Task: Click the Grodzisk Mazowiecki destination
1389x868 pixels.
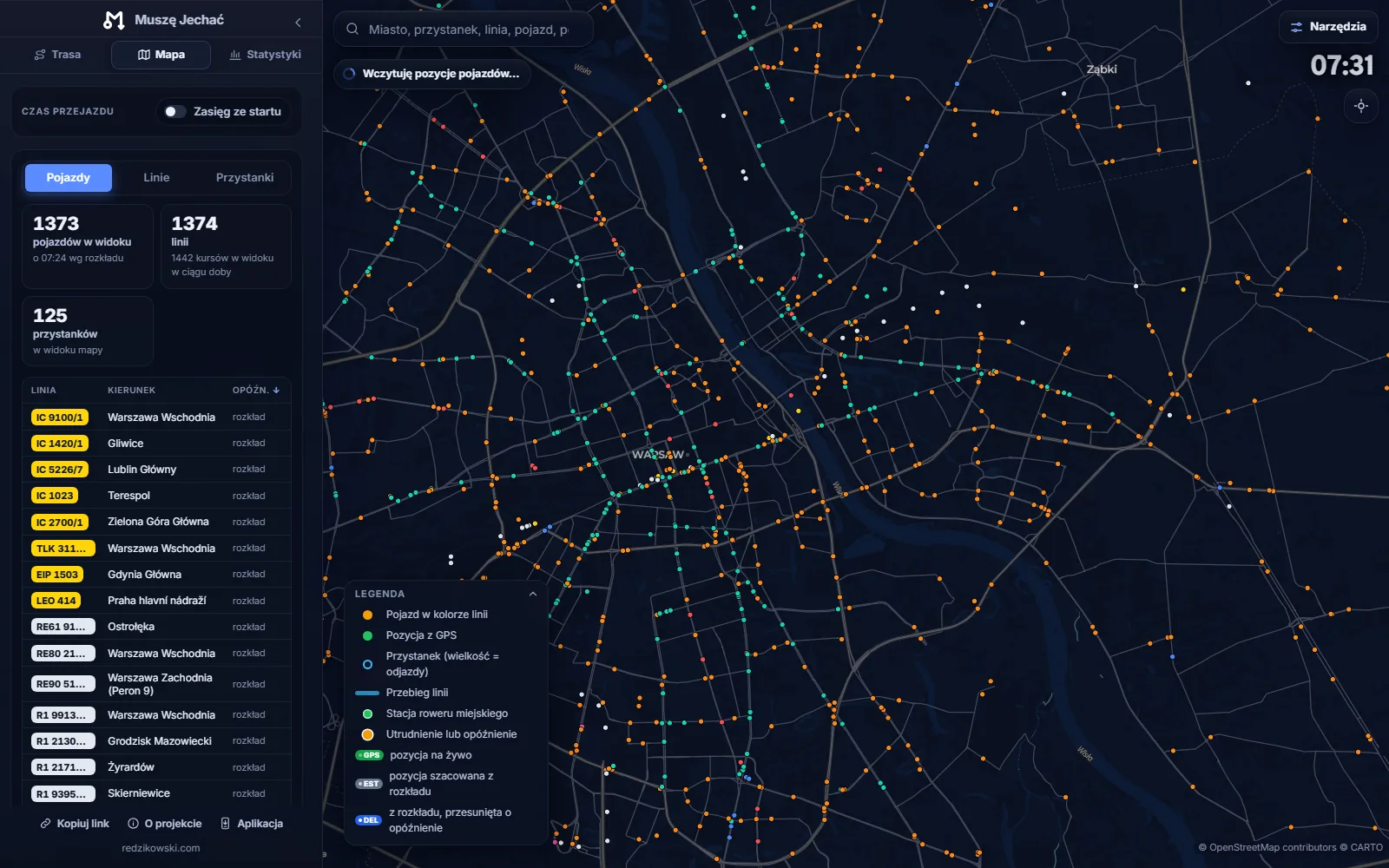Action: (160, 741)
